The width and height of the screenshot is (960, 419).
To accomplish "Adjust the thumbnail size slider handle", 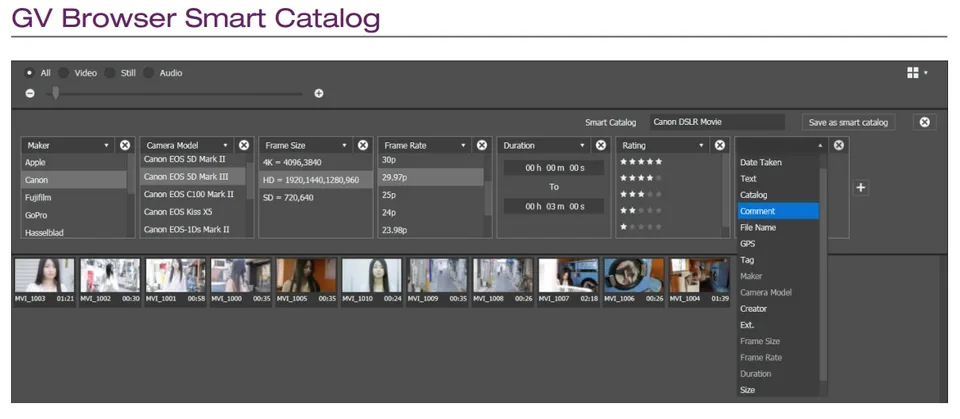I will pyautogui.click(x=56, y=93).
